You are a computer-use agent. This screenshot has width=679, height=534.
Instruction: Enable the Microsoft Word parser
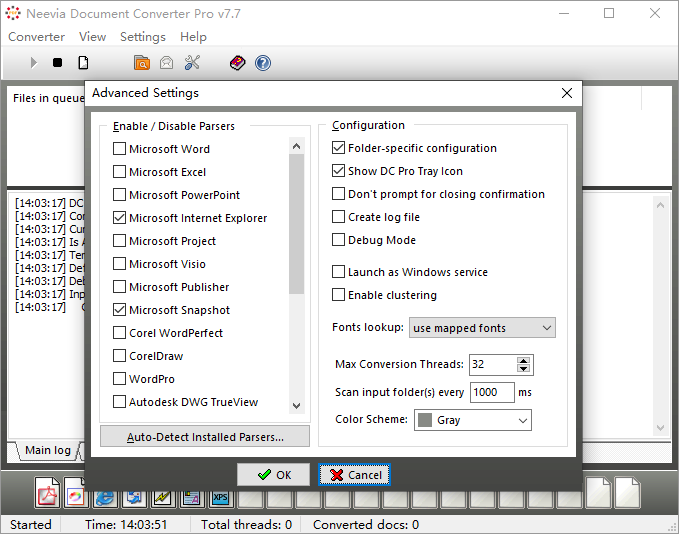pos(119,149)
